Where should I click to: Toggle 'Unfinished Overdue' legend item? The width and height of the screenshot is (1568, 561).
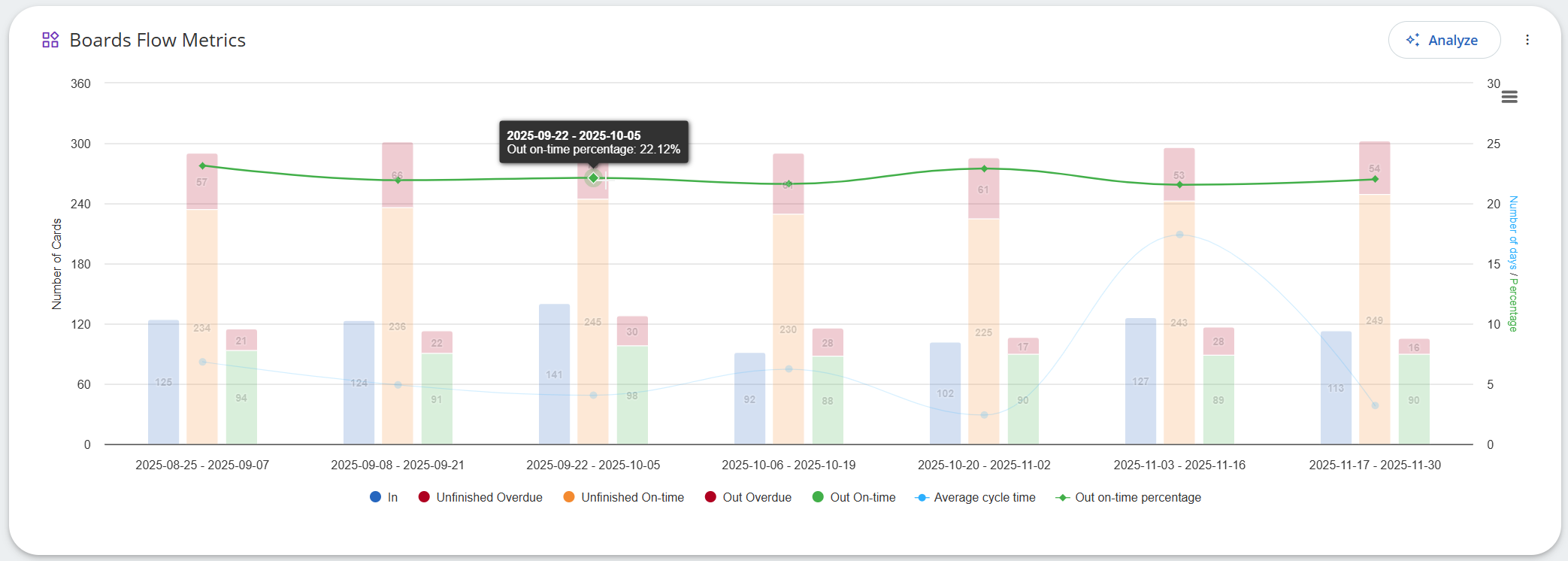tap(480, 498)
